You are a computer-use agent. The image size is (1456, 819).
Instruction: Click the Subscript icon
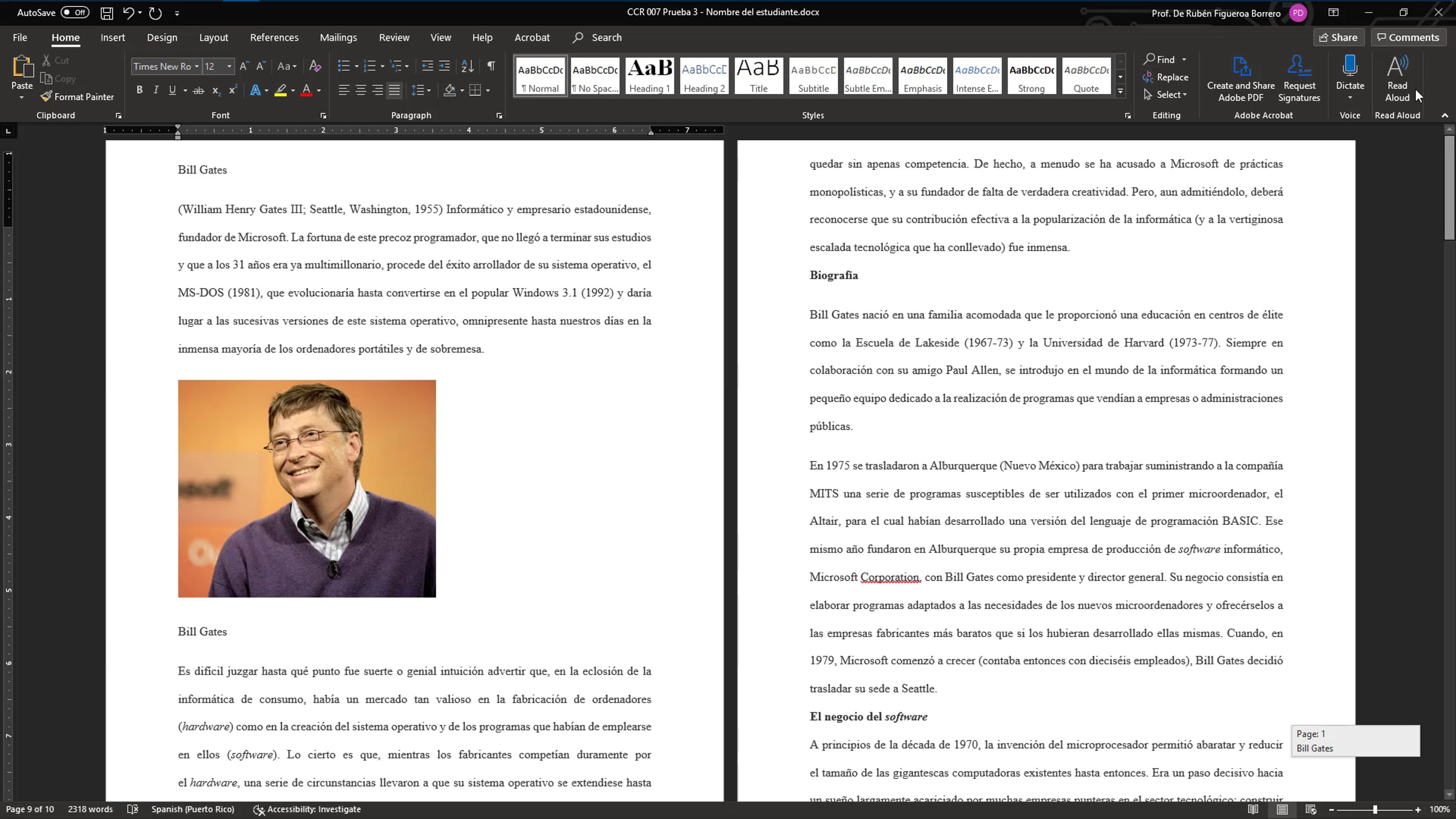coord(216,90)
